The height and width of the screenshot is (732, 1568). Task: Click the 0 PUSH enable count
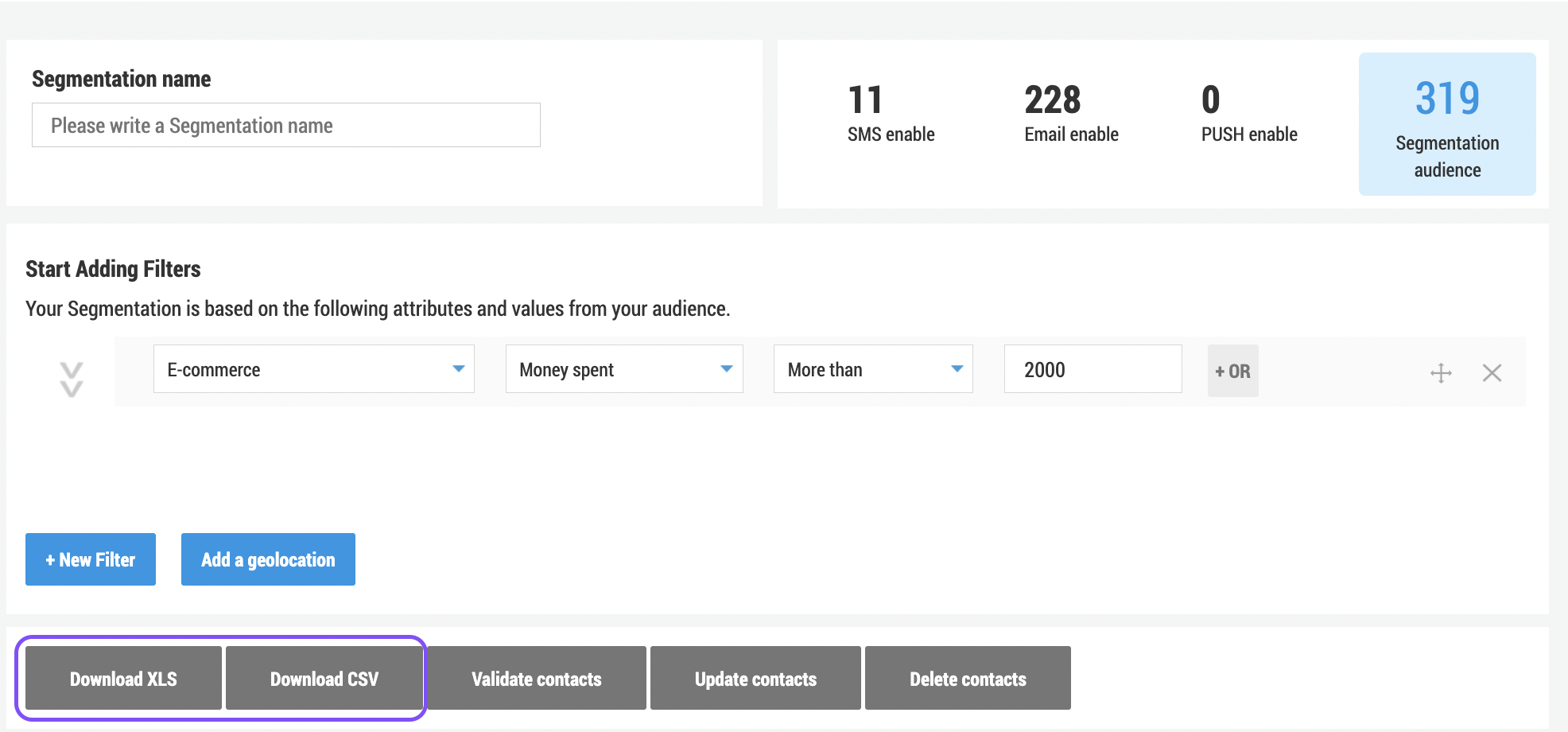click(1210, 100)
